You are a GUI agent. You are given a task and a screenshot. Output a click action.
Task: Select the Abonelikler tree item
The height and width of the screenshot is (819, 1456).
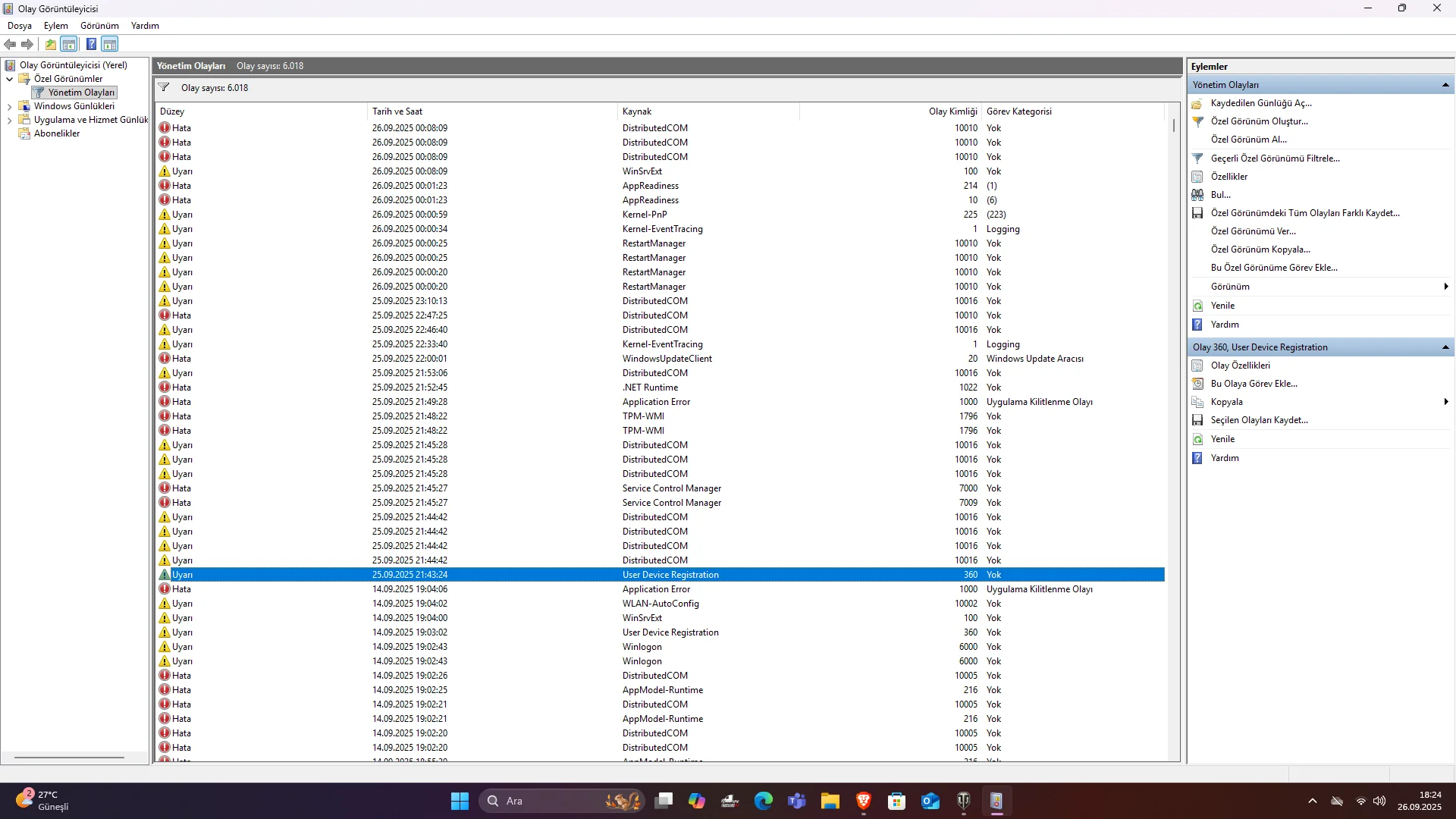(x=57, y=133)
